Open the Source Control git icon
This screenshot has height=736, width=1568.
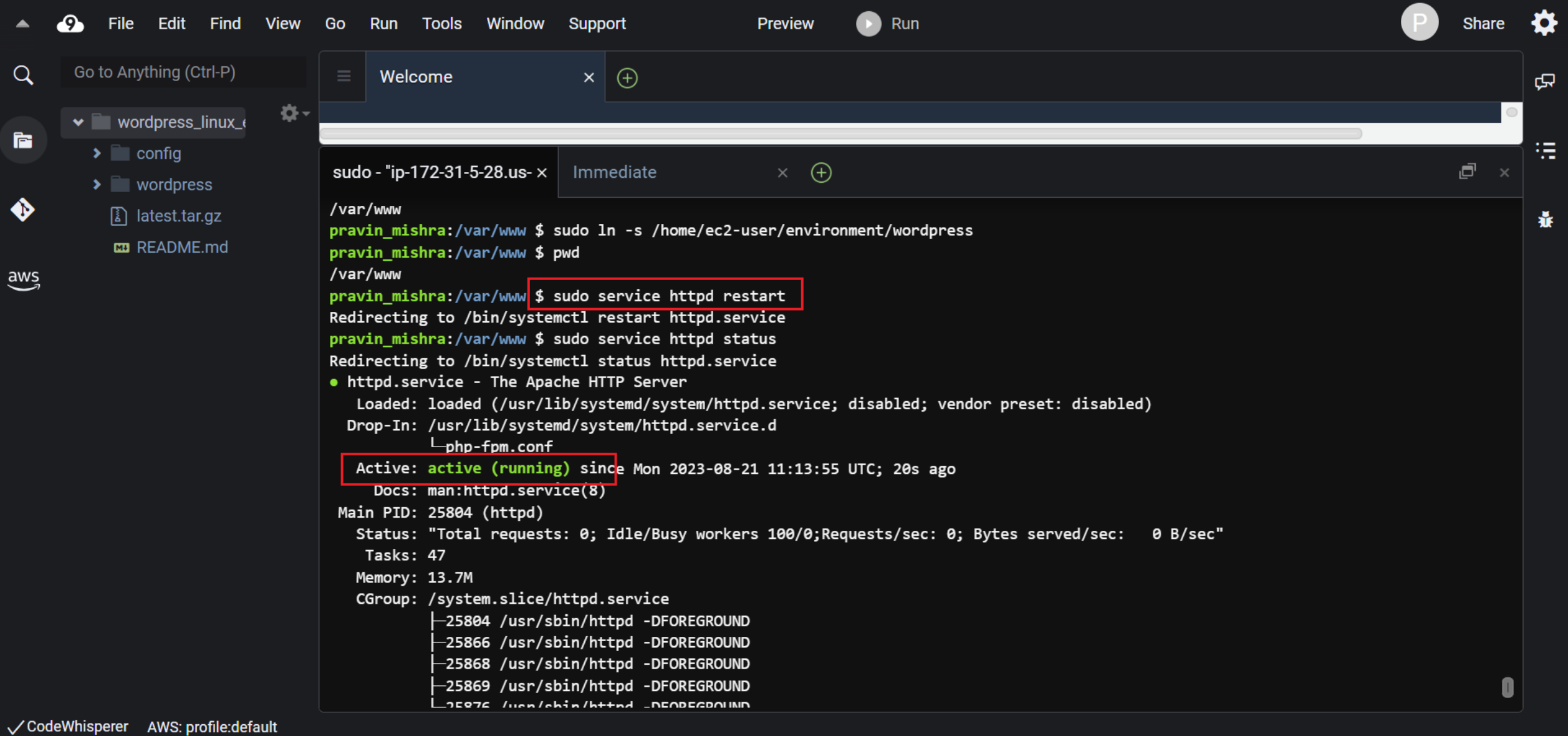(x=23, y=210)
